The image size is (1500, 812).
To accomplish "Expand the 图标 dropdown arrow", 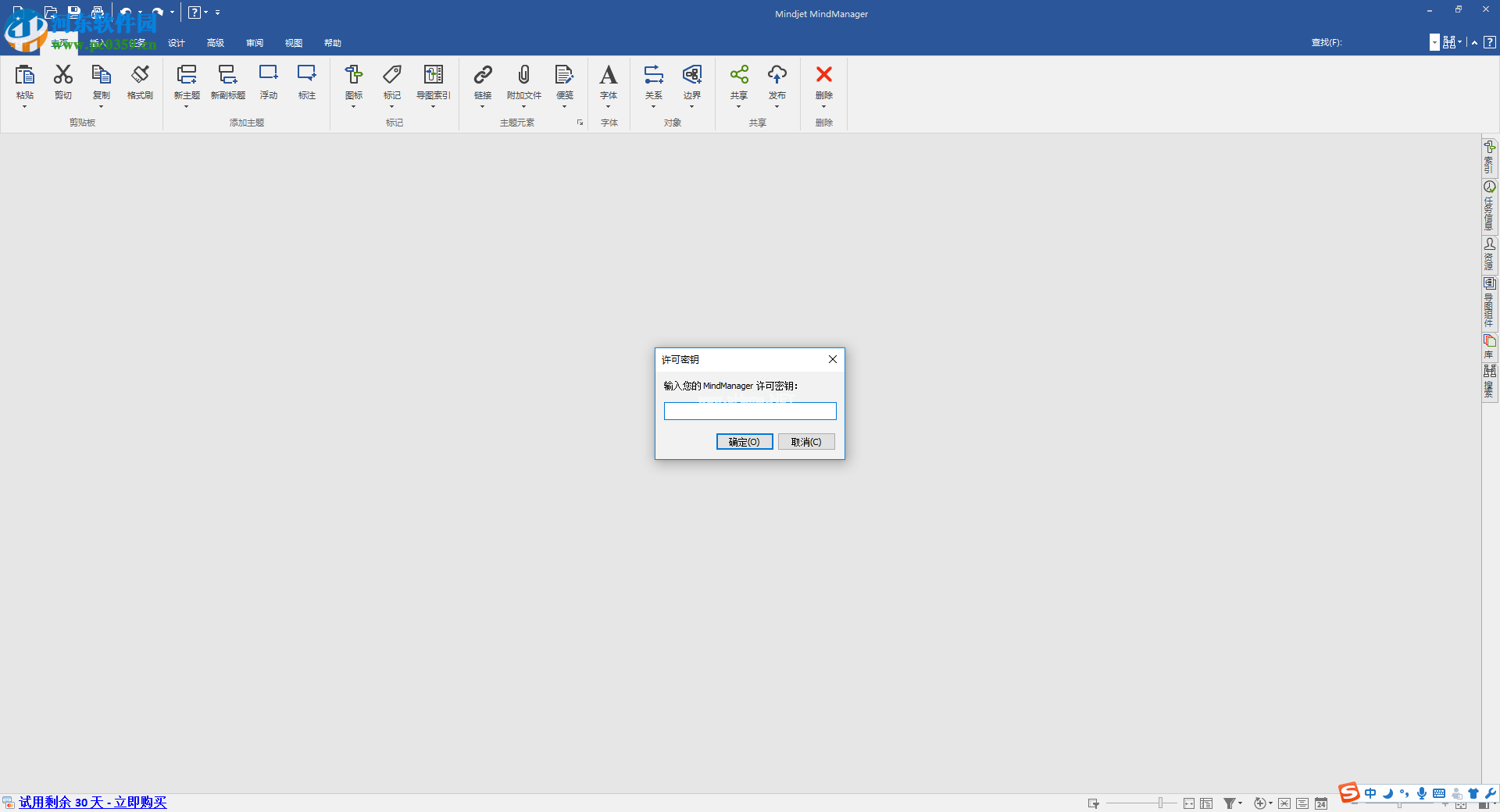I will 354,107.
